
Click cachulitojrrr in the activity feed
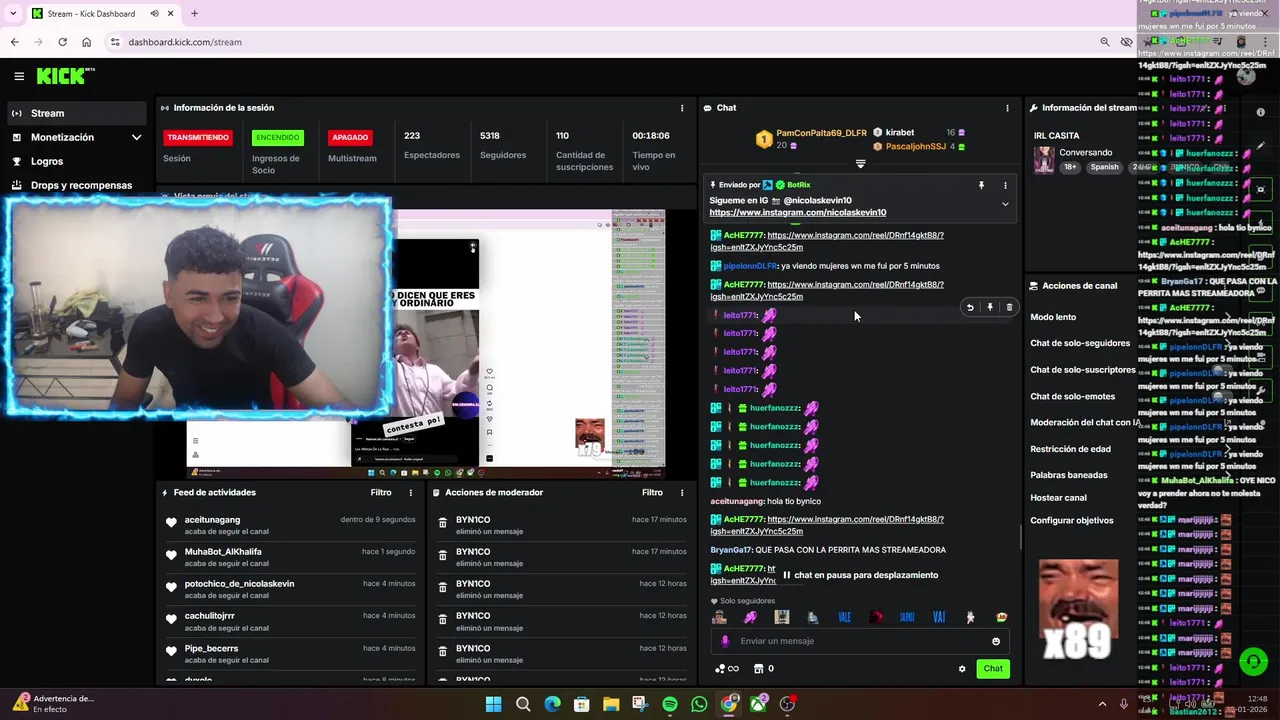point(209,616)
